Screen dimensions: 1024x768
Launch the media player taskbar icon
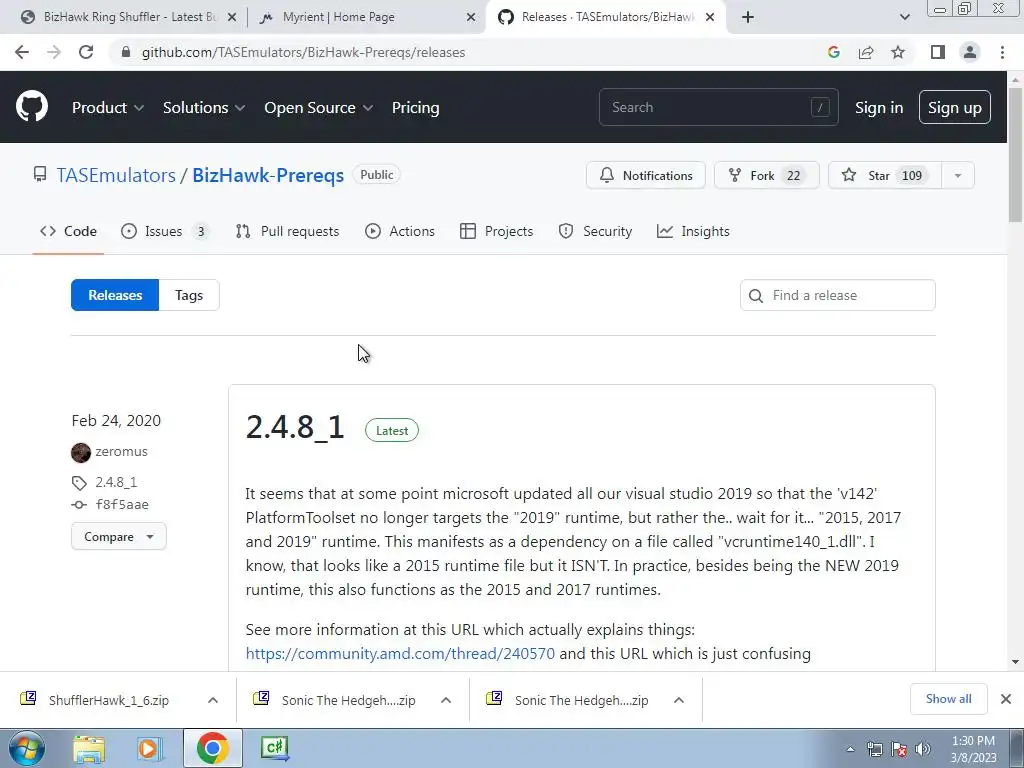coord(149,748)
